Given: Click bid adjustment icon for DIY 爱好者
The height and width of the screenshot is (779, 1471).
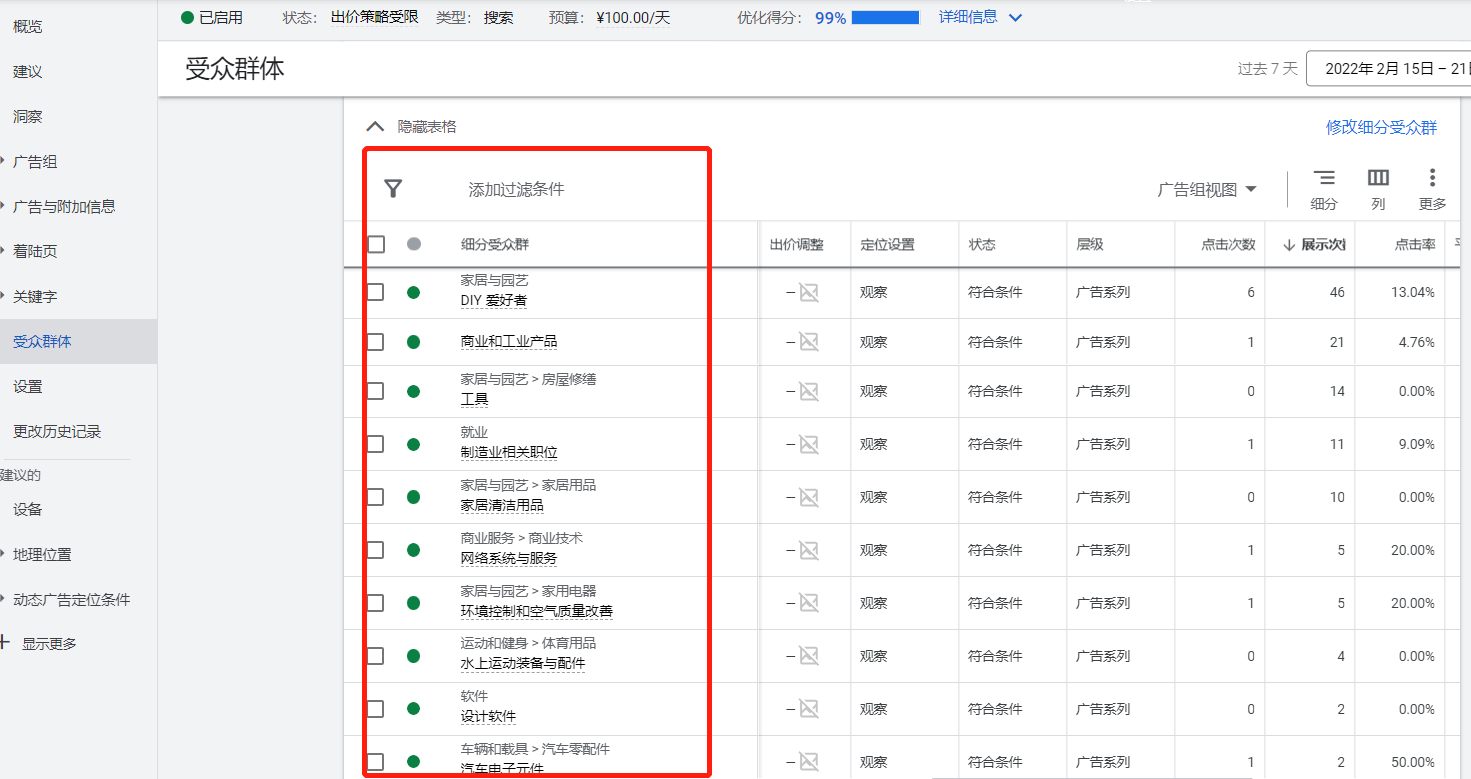Looking at the screenshot, I should 809,292.
